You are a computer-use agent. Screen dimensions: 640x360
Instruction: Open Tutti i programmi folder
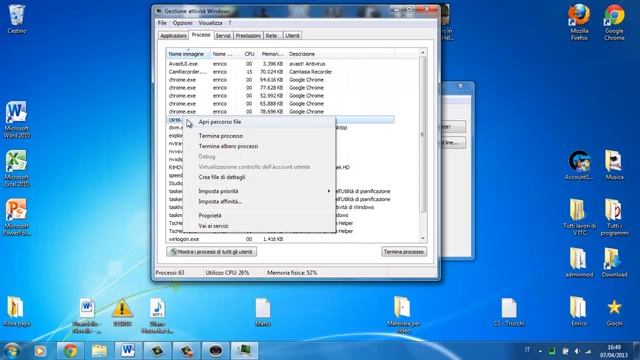pyautogui.click(x=614, y=218)
